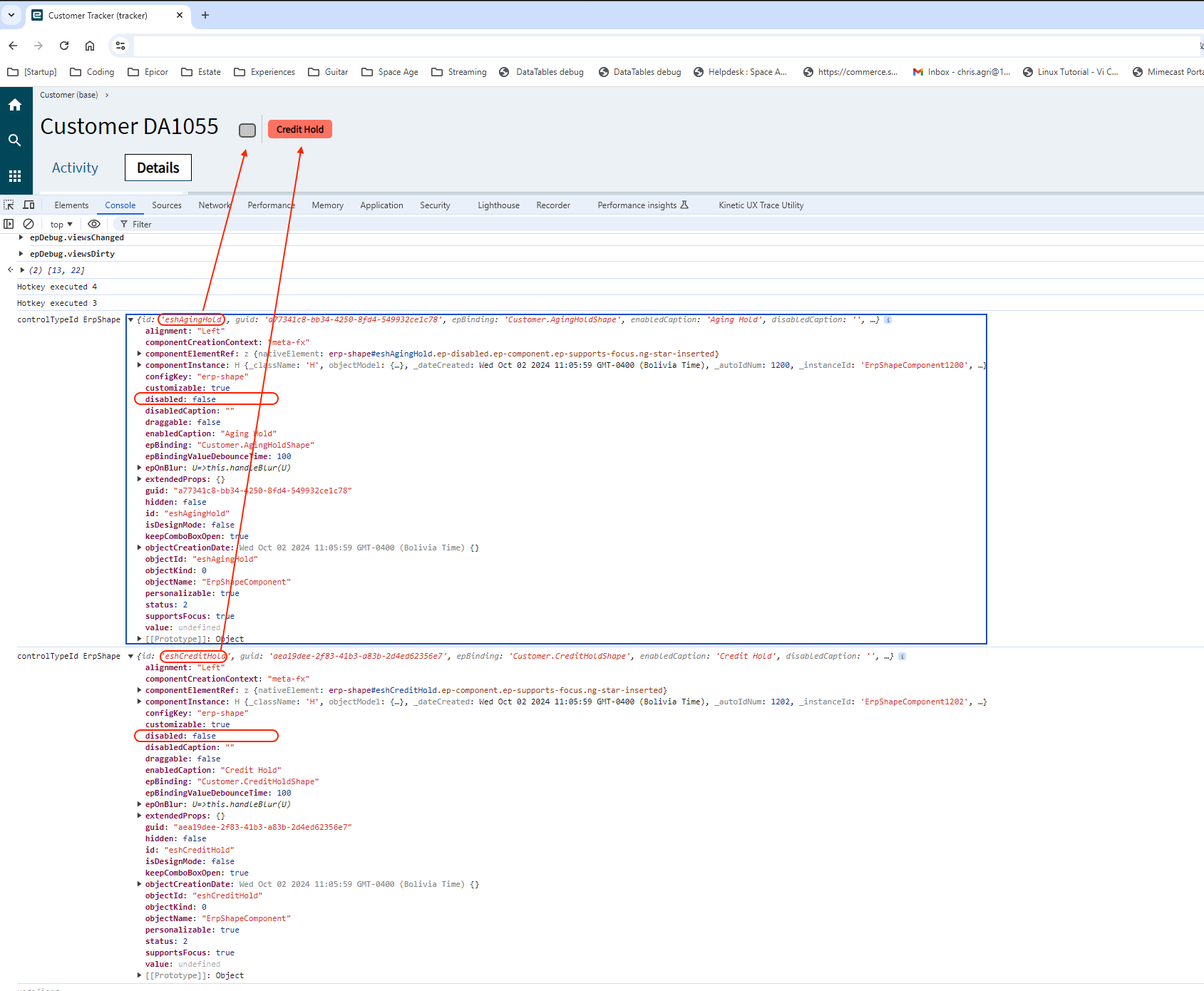
Task: Open the Experiences bookmark folder
Action: click(x=264, y=72)
